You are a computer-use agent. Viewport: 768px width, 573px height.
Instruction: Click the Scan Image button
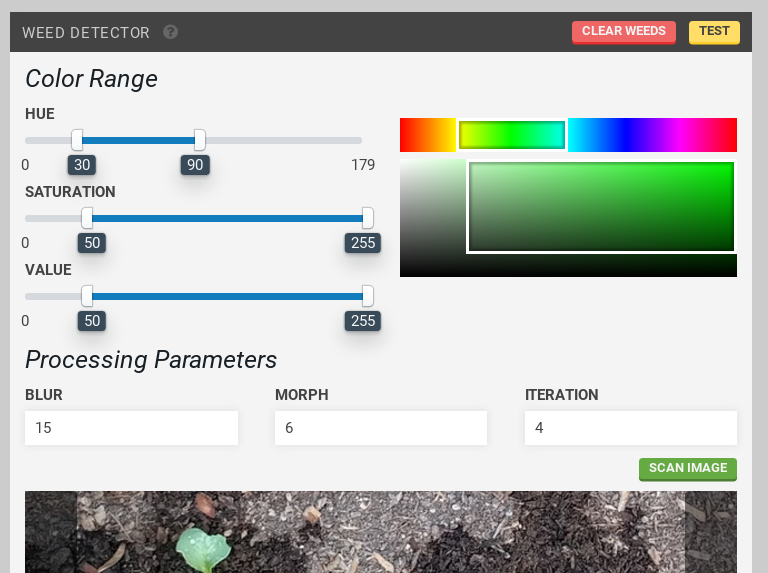coord(688,469)
